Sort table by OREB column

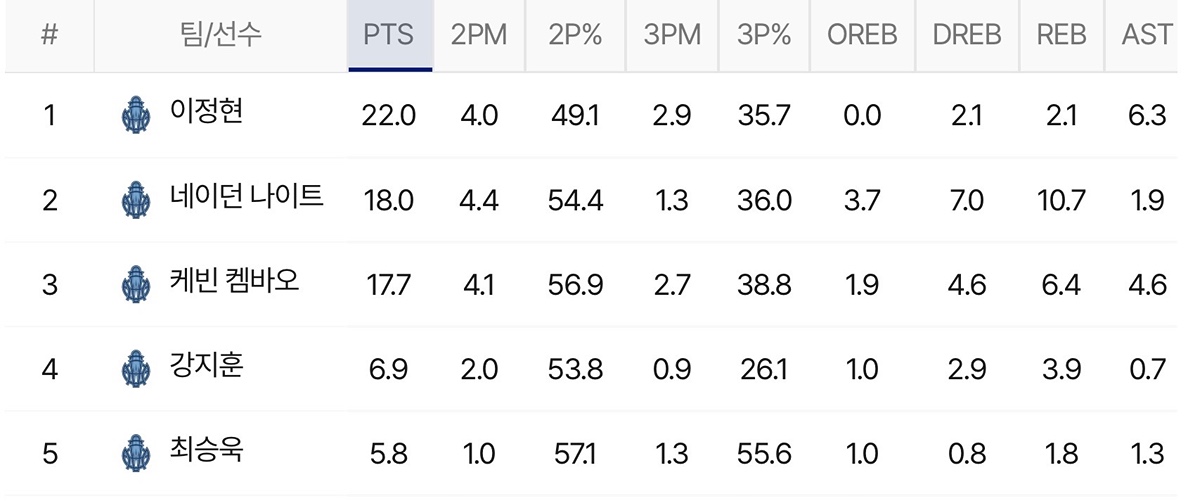pos(862,35)
